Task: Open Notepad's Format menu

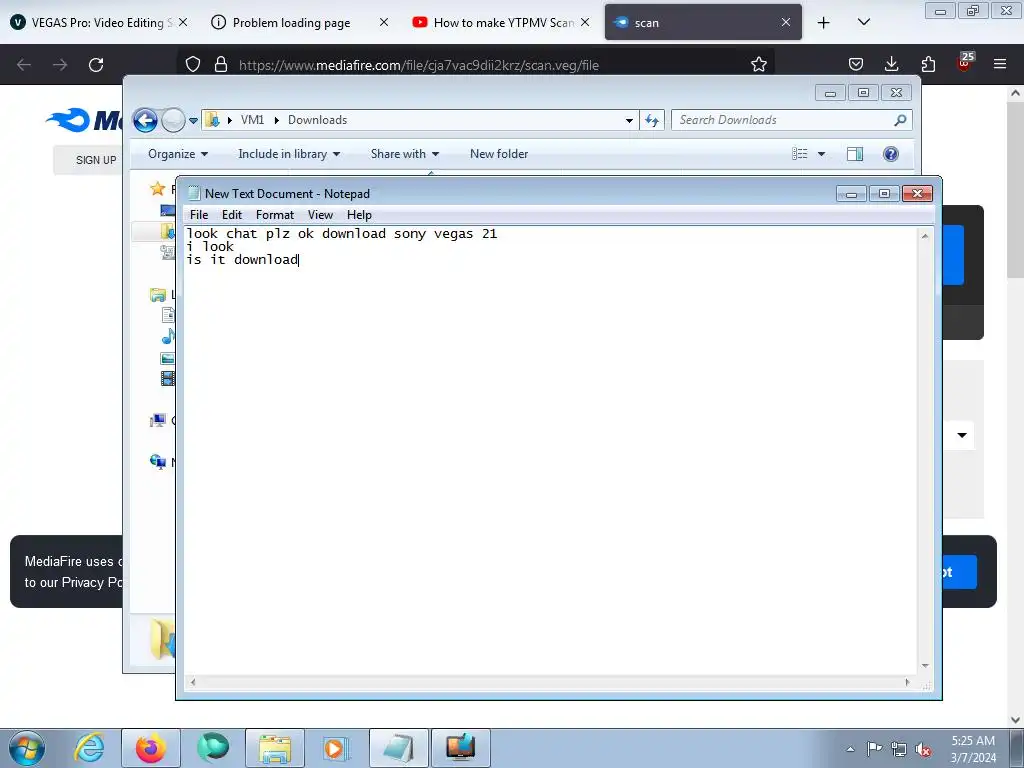Action: pos(275,215)
